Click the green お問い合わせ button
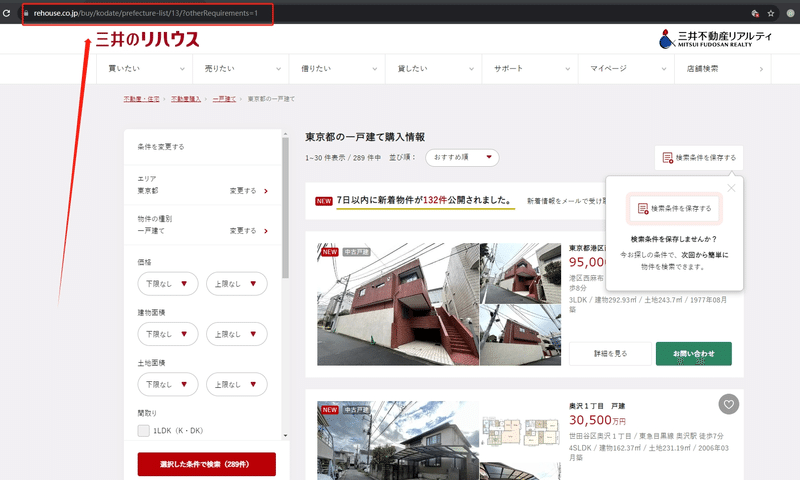This screenshot has width=800, height=480. tap(693, 353)
